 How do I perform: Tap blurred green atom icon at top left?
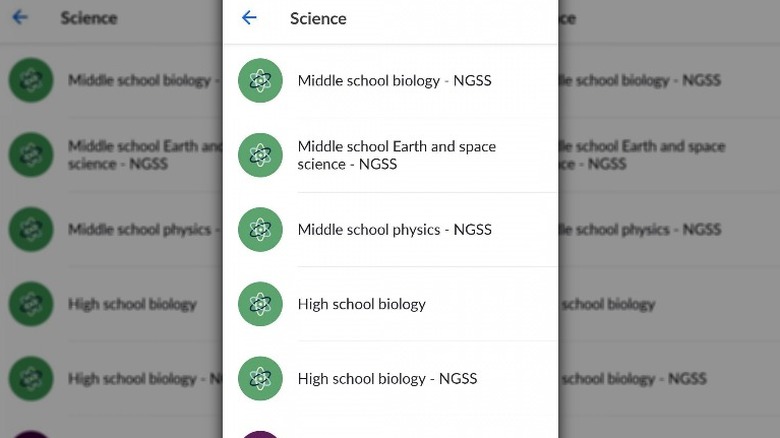point(31,80)
